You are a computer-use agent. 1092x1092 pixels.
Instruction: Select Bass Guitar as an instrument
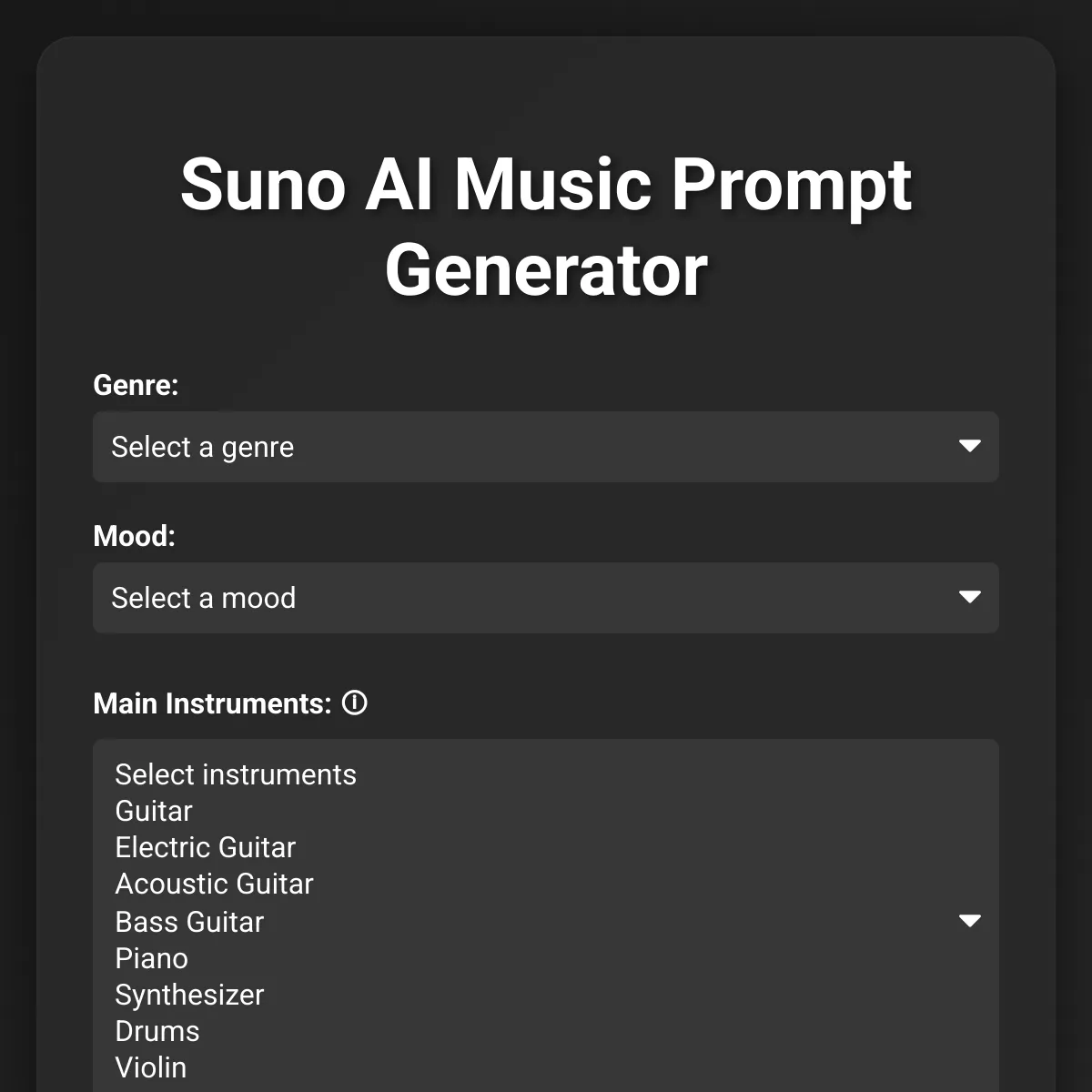pyautogui.click(x=188, y=921)
